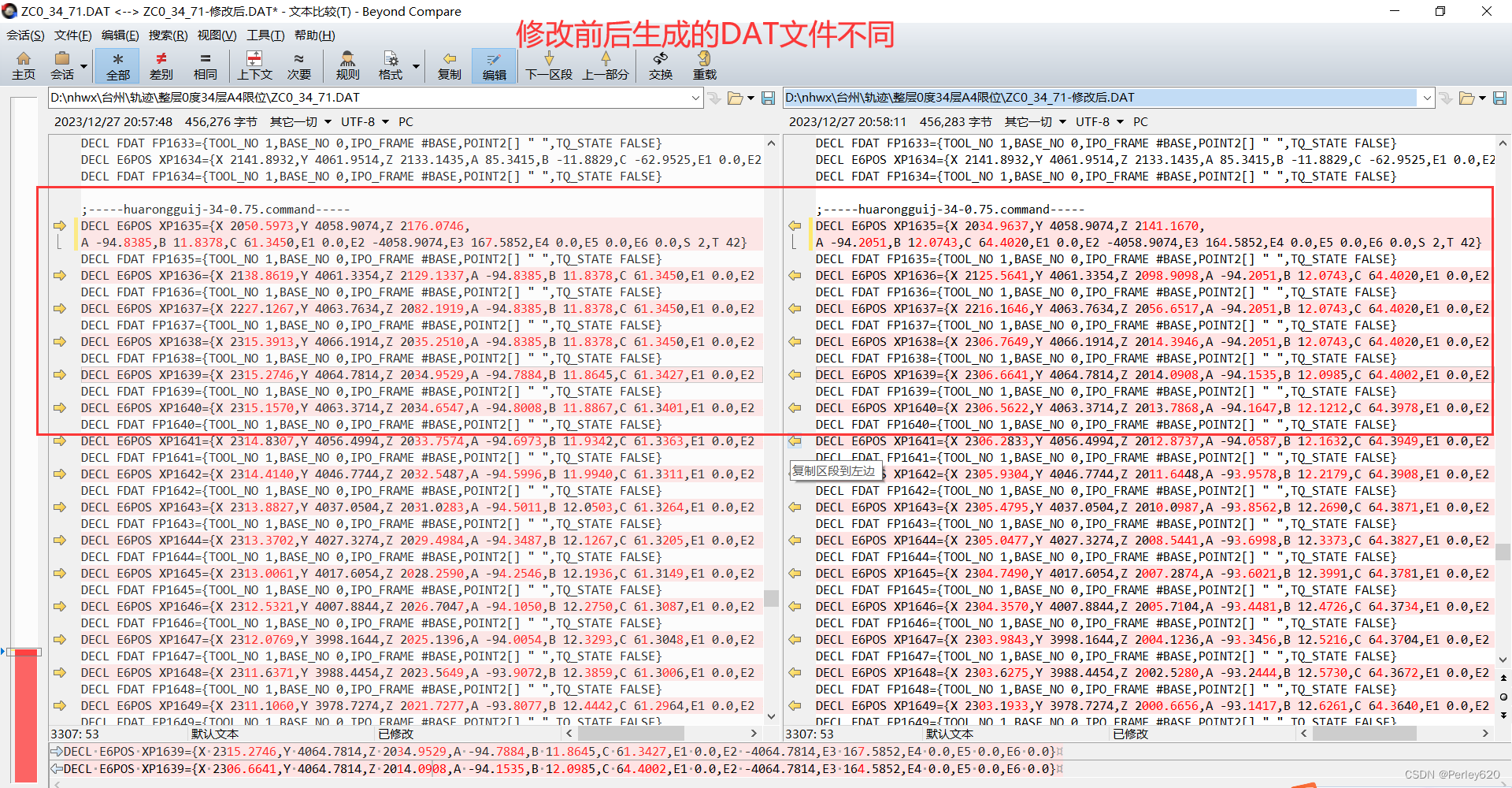Image resolution: width=1512 pixels, height=788 pixels.
Task: Toggle the 上下文 (Context) view
Action: (x=254, y=65)
